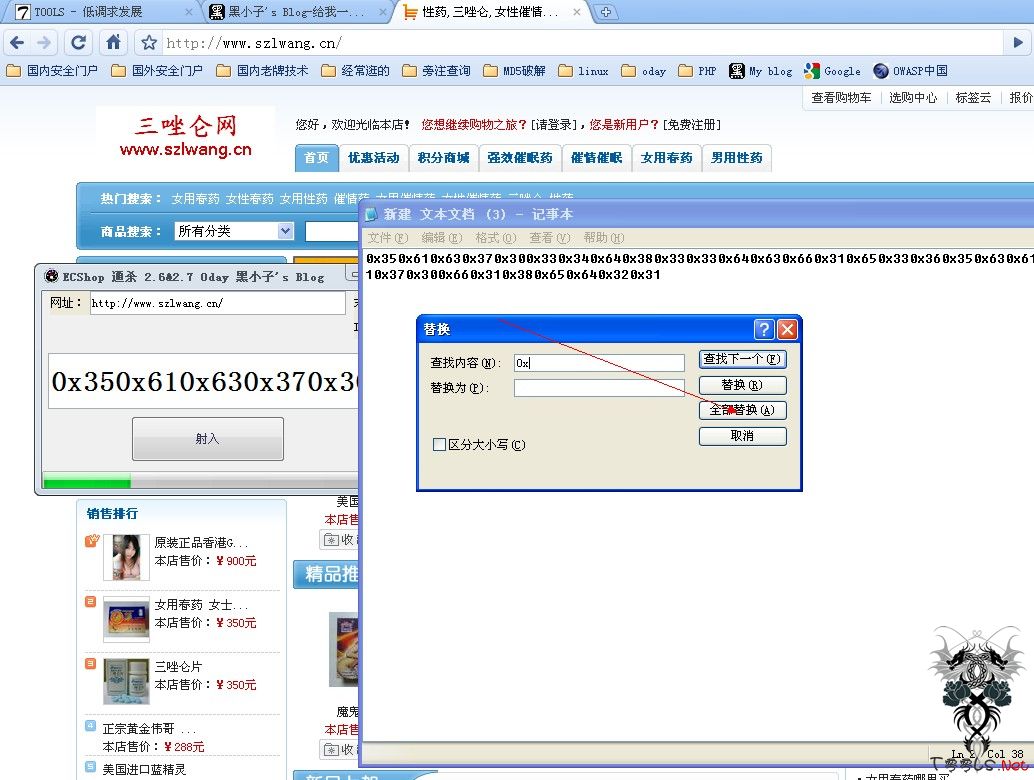Click 查找下一个 button
The height and width of the screenshot is (780, 1034).
pos(743,359)
